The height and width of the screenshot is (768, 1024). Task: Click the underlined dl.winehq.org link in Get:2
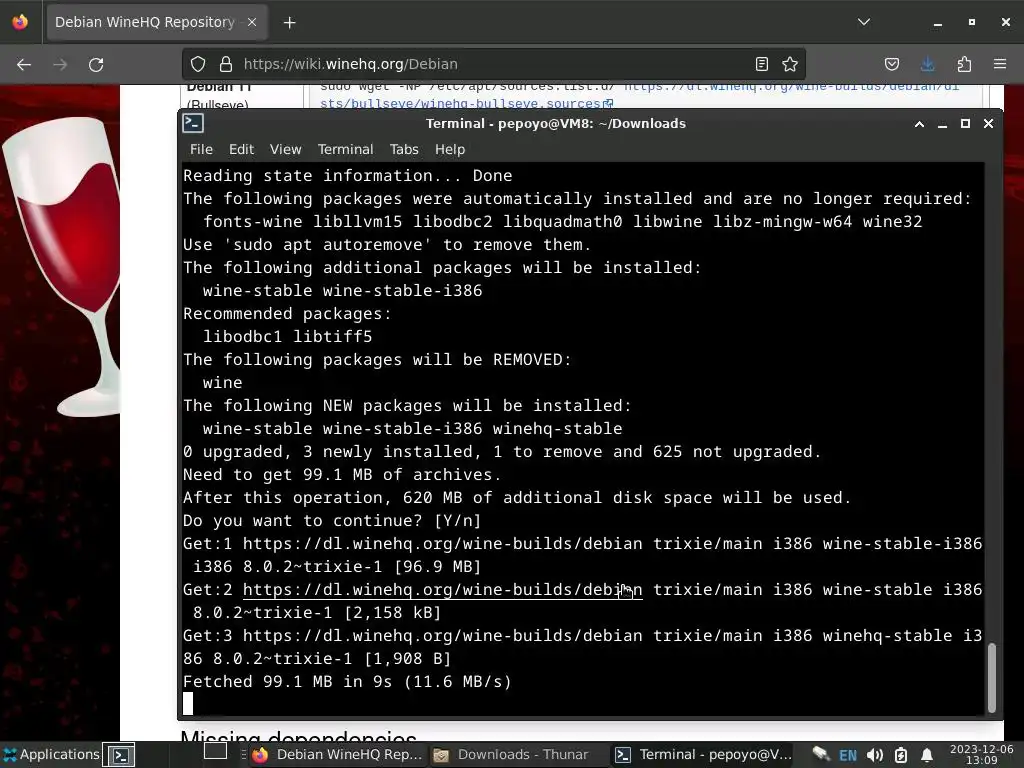pyautogui.click(x=443, y=590)
